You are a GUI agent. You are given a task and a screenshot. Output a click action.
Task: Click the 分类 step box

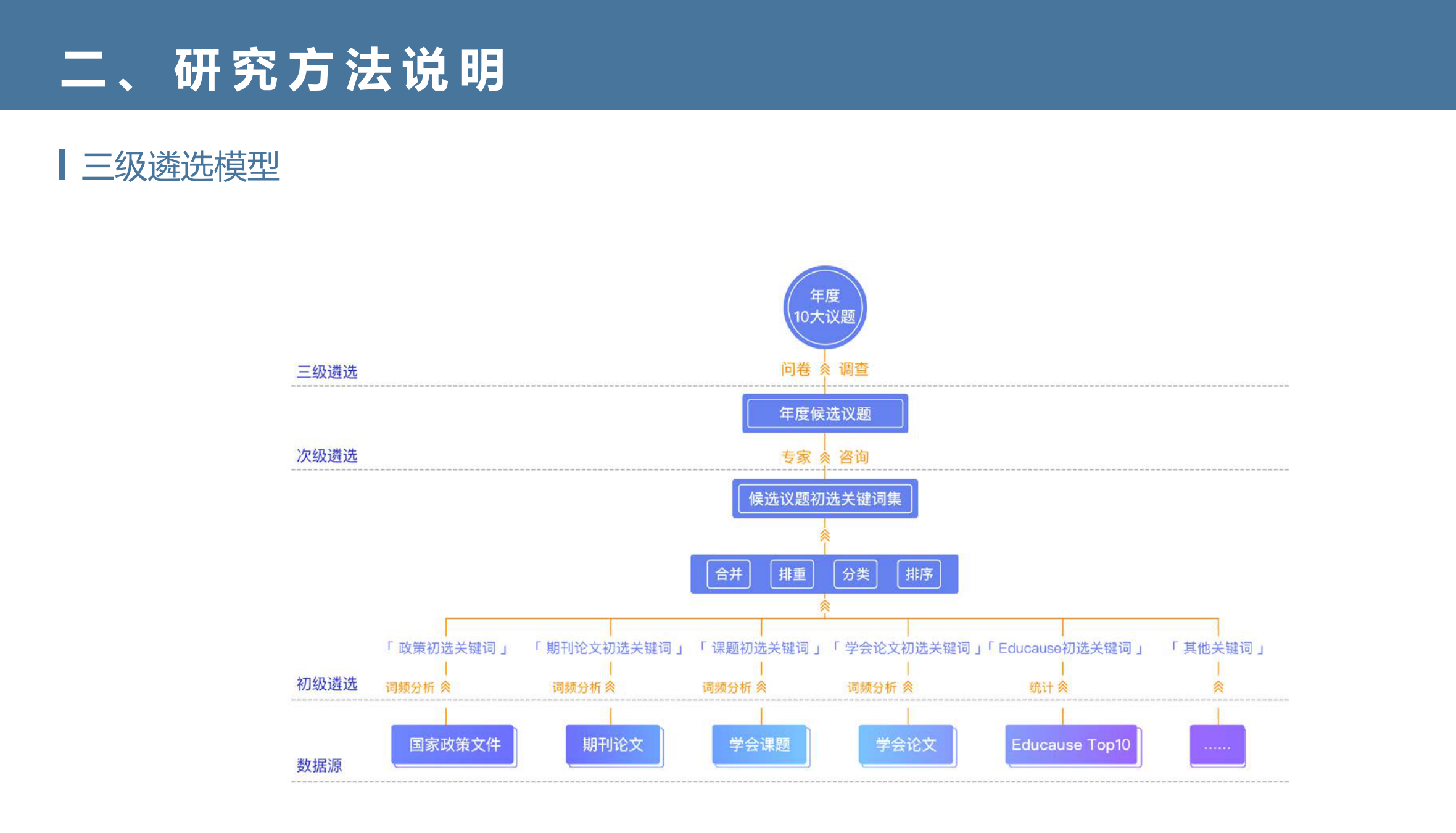click(856, 574)
